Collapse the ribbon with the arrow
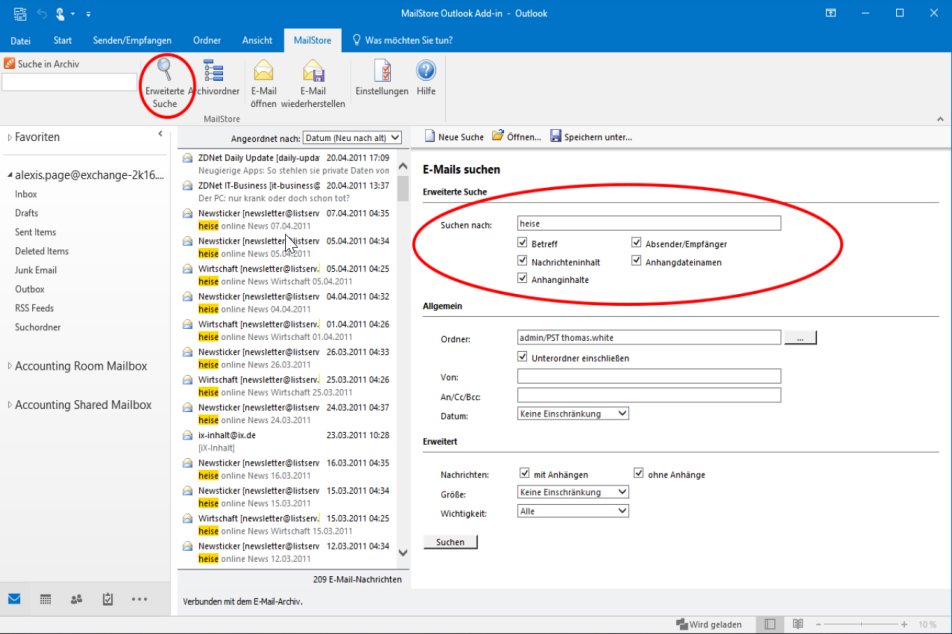This screenshot has height=634, width=952. (940, 119)
